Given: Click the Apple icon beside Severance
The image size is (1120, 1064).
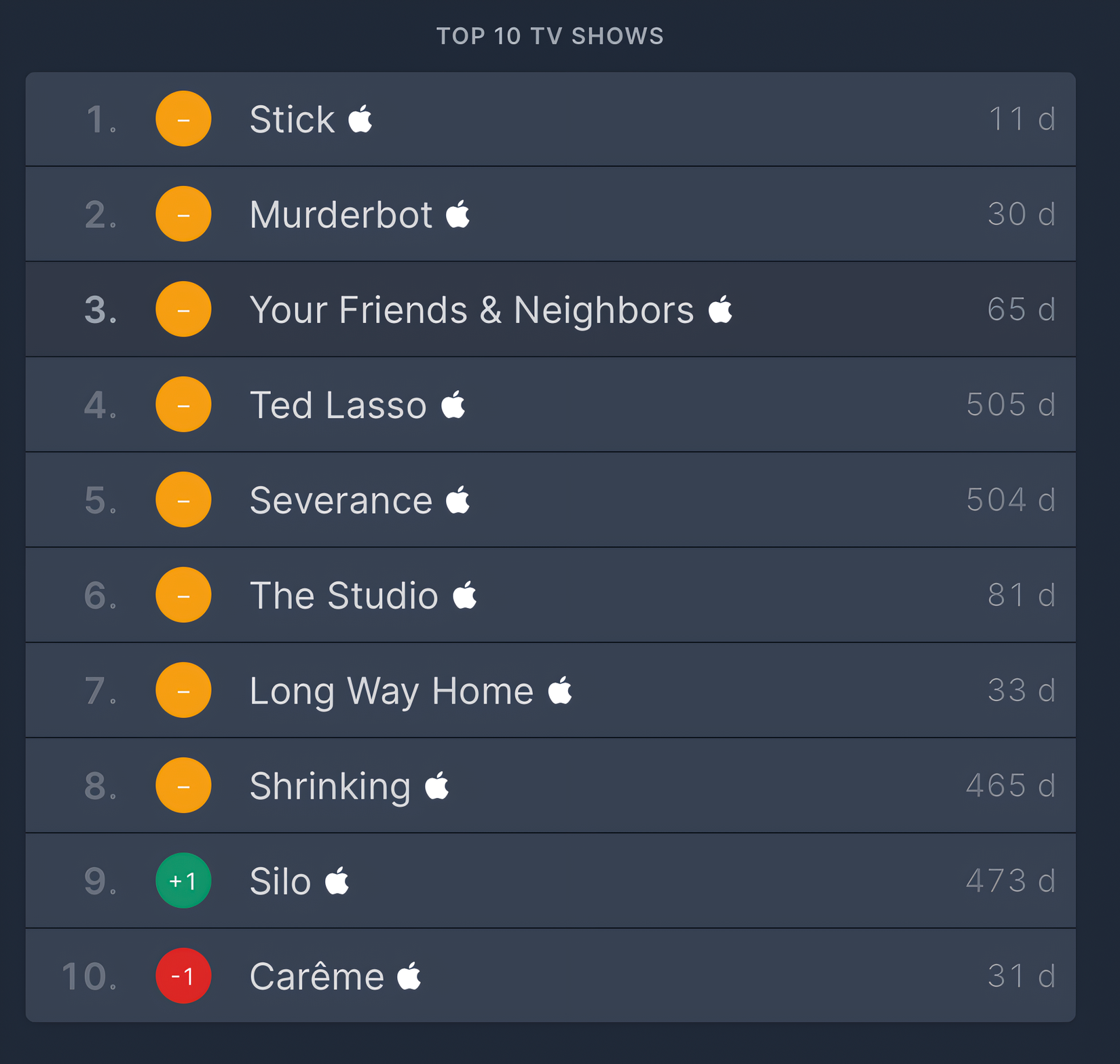Looking at the screenshot, I should pyautogui.click(x=458, y=499).
